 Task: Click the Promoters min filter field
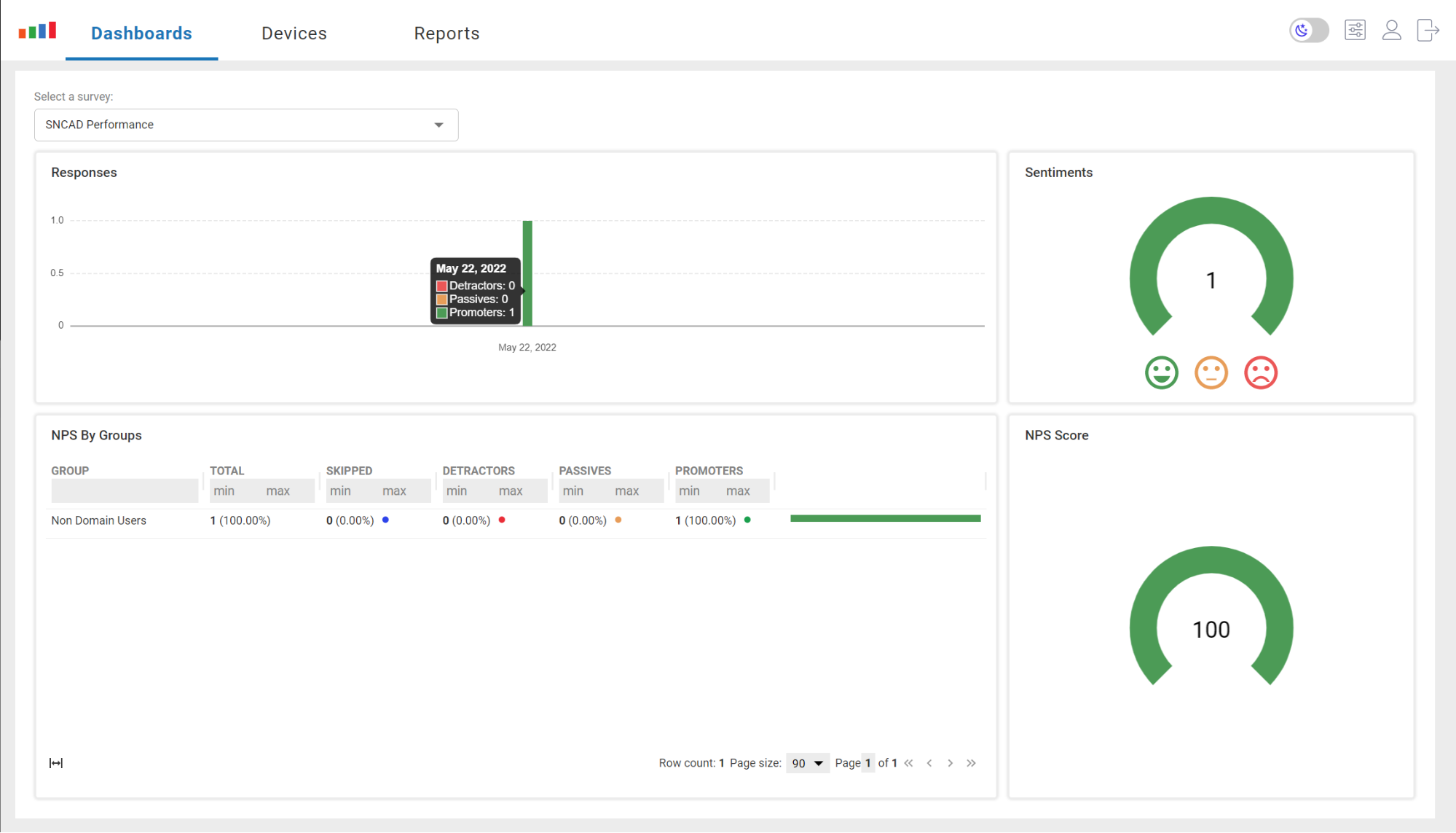pos(699,490)
